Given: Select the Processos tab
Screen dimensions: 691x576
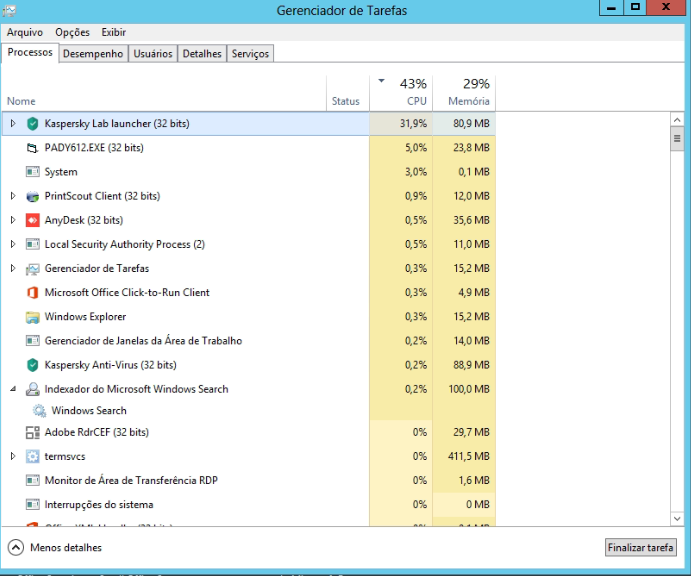Looking at the screenshot, I should point(30,52).
